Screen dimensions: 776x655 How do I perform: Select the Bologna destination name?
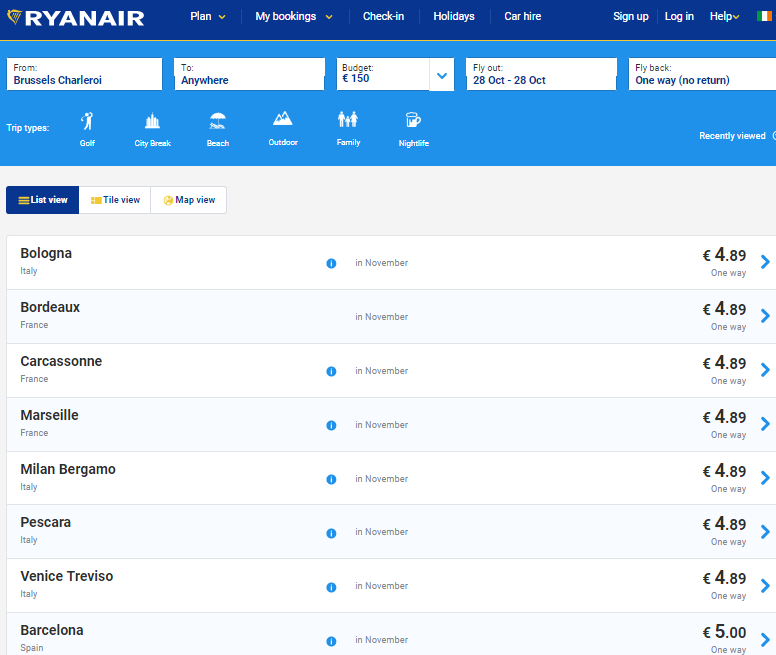point(46,253)
